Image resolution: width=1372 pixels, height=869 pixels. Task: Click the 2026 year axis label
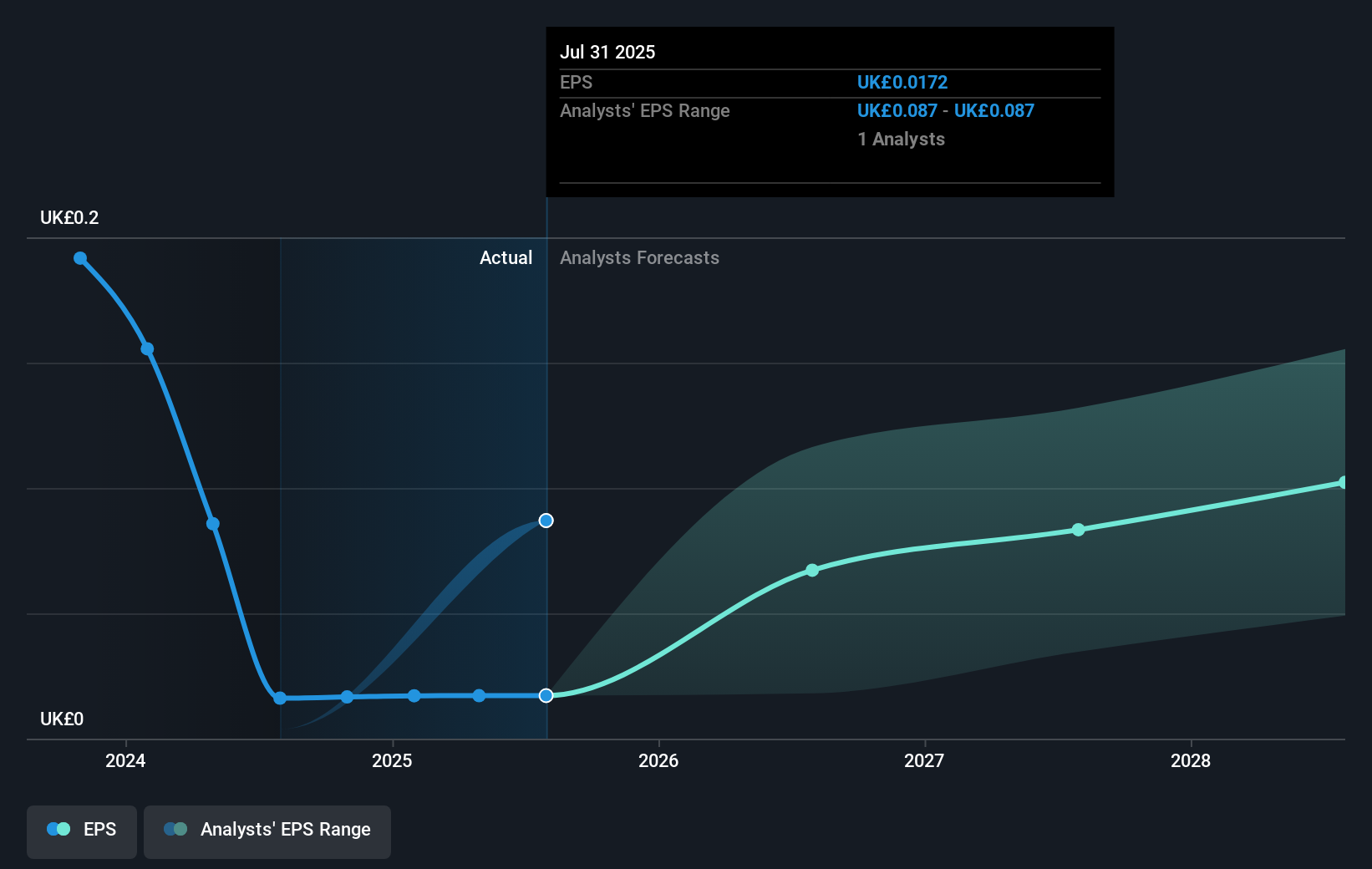pyautogui.click(x=659, y=761)
